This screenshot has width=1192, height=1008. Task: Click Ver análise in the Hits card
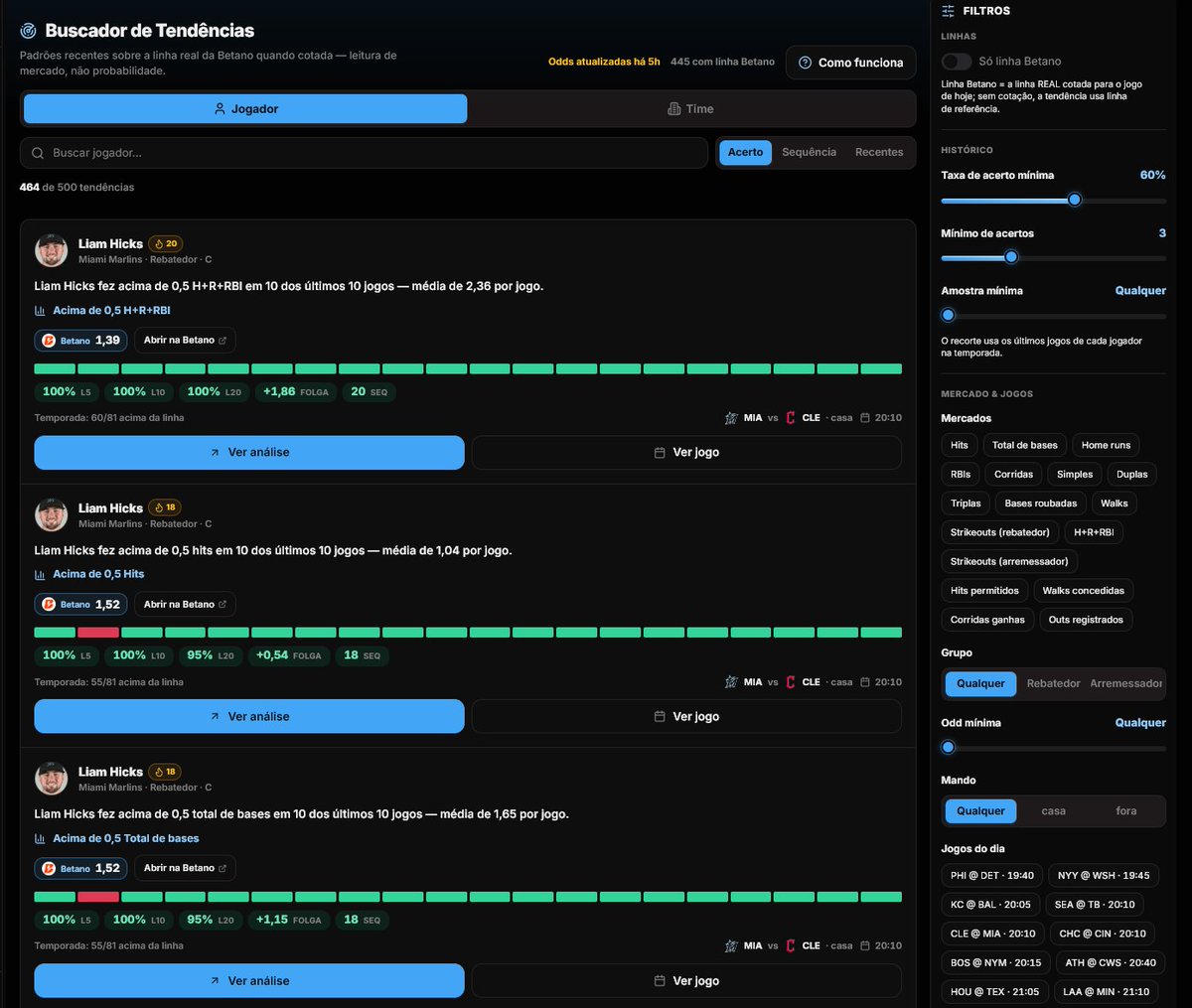click(249, 717)
